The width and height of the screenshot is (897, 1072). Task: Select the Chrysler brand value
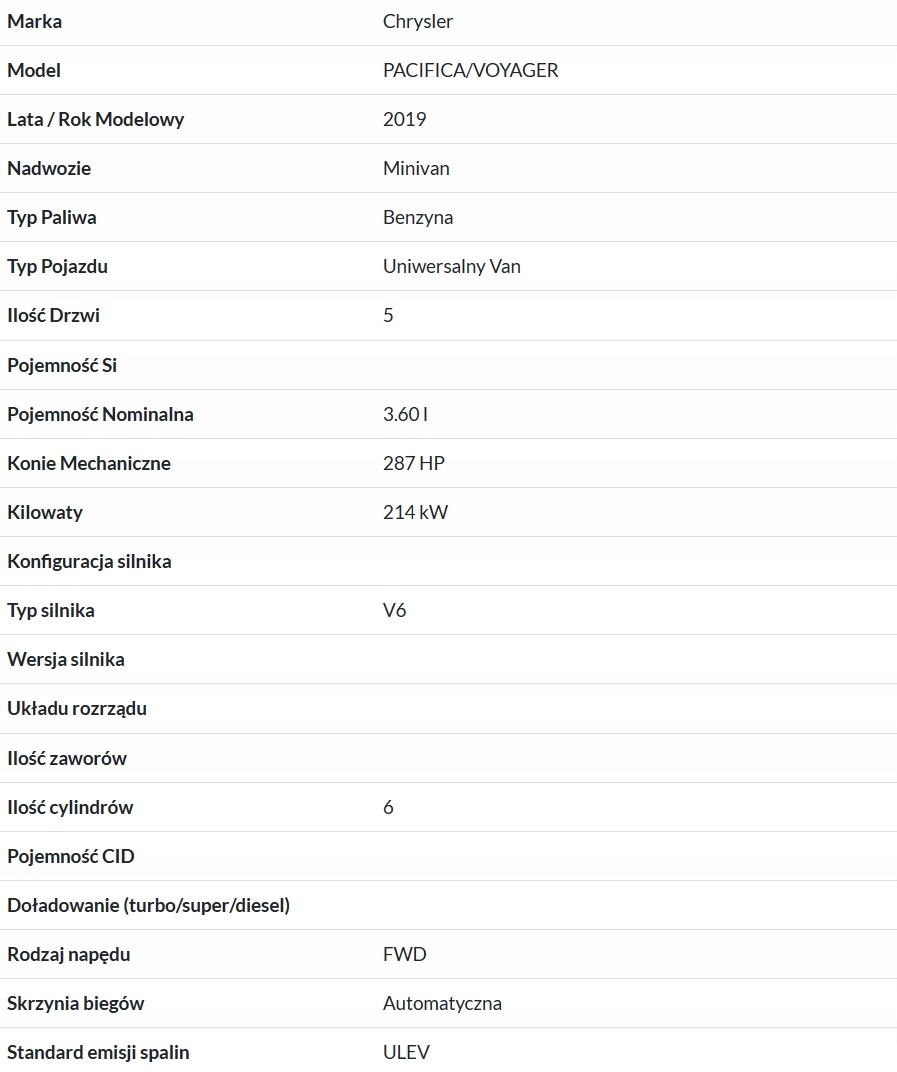[x=418, y=21]
